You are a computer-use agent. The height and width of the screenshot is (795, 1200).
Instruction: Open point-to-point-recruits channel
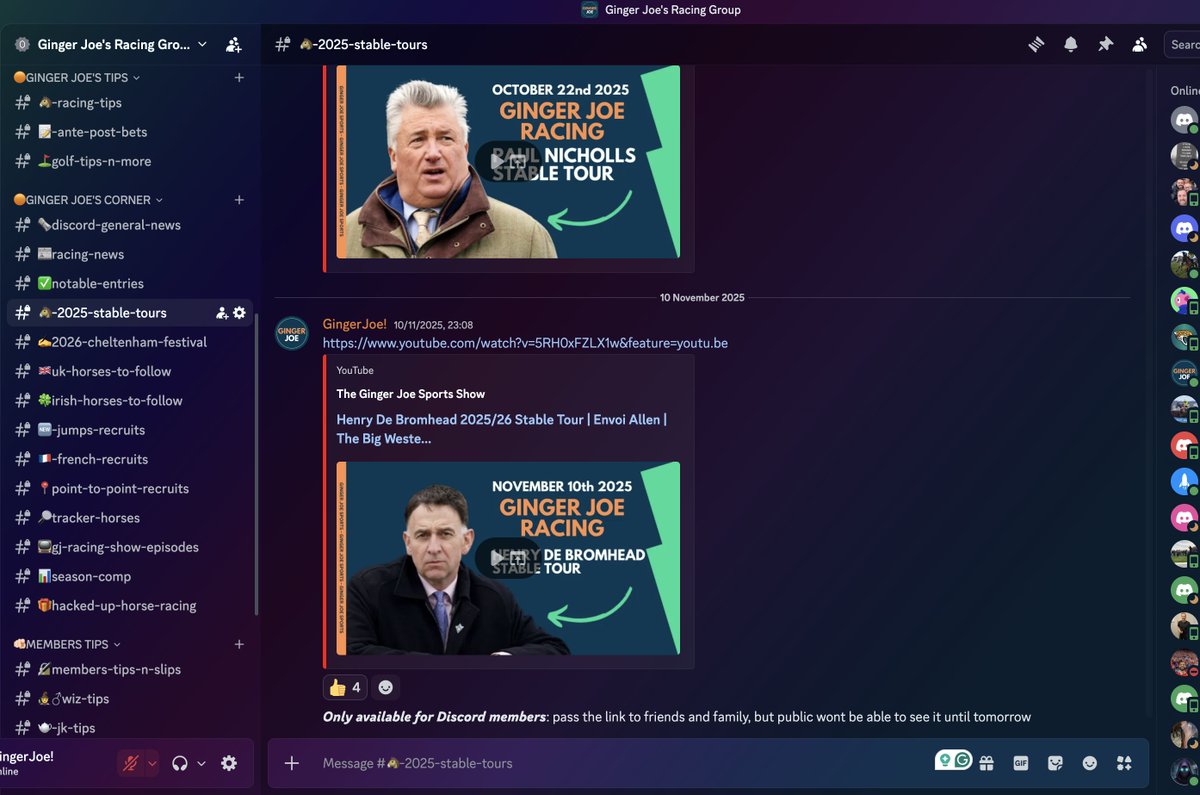point(130,488)
